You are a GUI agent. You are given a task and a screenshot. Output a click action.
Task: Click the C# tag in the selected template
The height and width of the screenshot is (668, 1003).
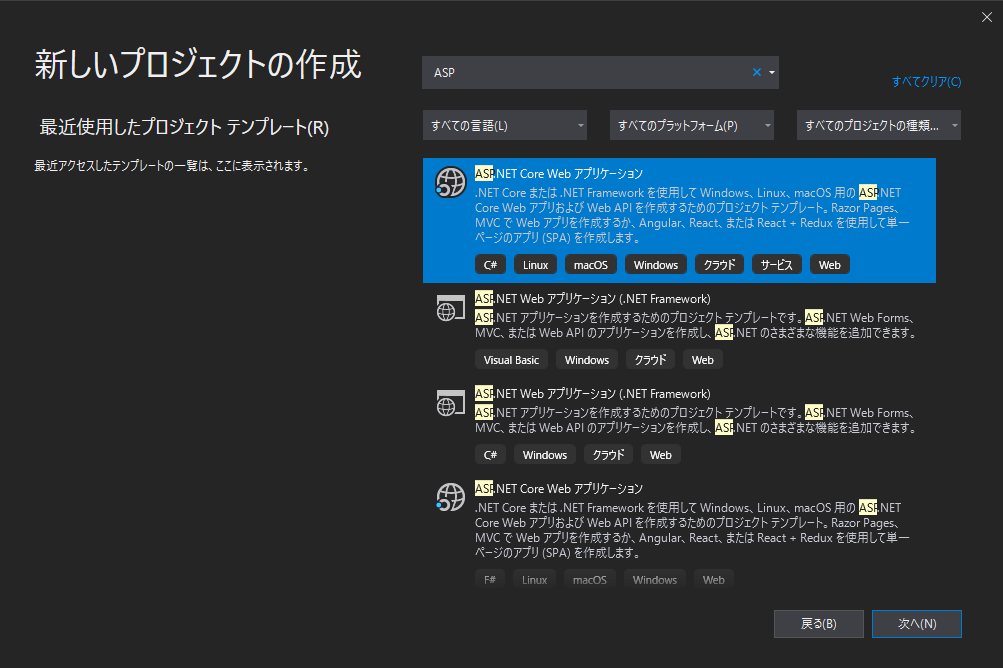coord(491,265)
